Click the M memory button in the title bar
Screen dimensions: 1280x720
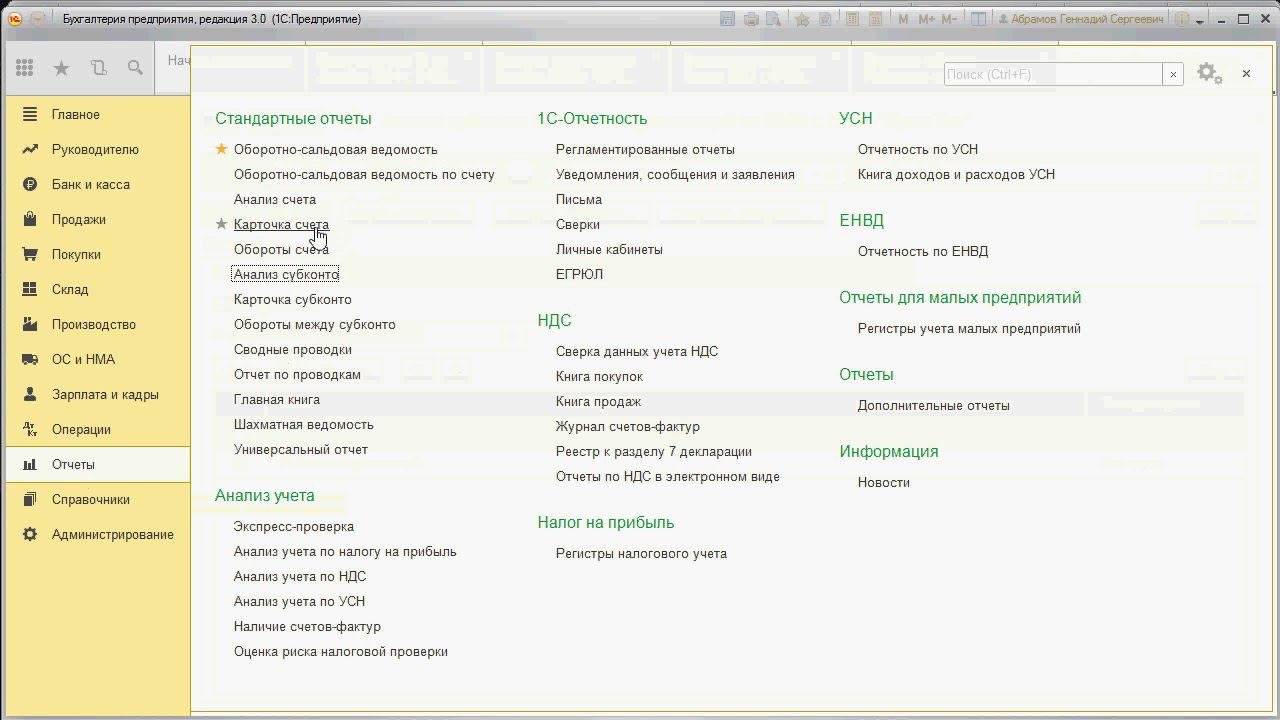tap(904, 19)
